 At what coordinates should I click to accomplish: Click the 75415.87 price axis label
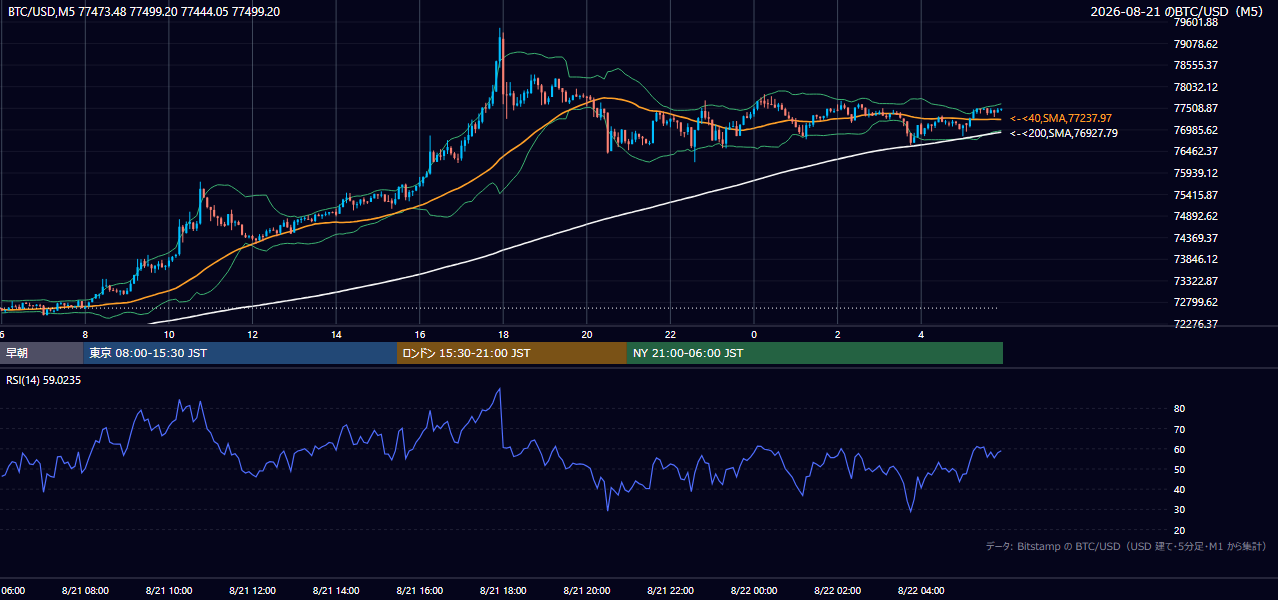1195,195
